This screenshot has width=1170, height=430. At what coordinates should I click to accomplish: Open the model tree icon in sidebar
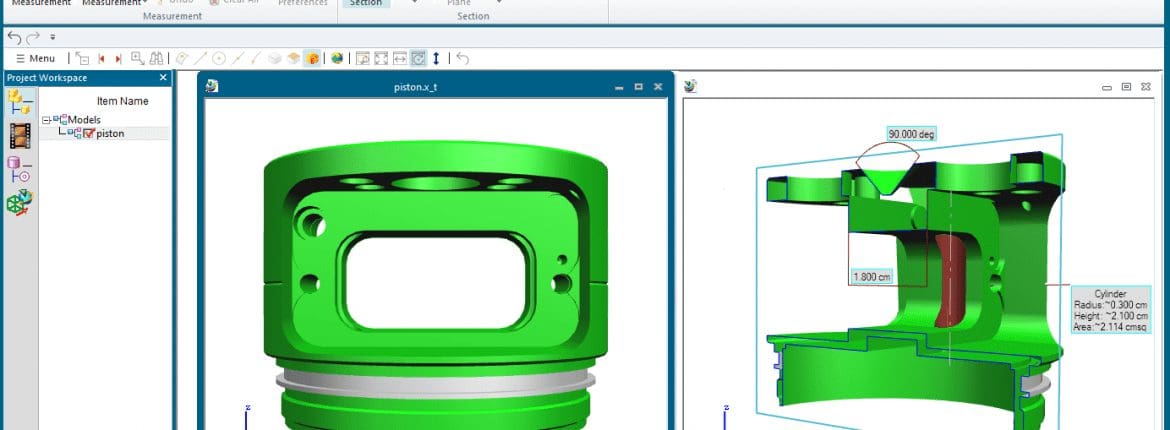[20, 101]
